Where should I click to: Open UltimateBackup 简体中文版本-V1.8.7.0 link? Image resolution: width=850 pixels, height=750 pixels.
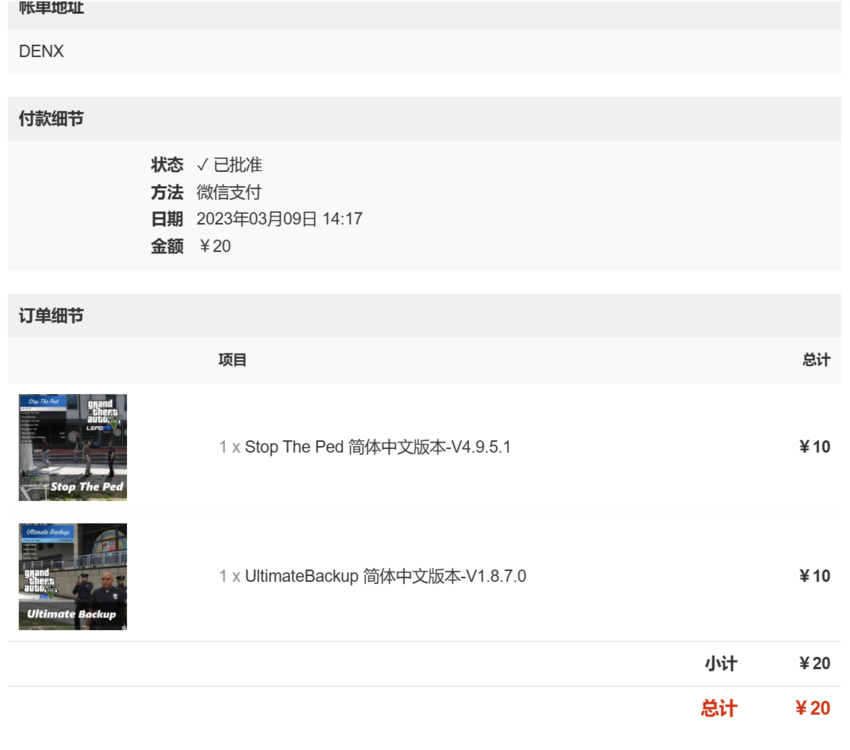pyautogui.click(x=385, y=576)
